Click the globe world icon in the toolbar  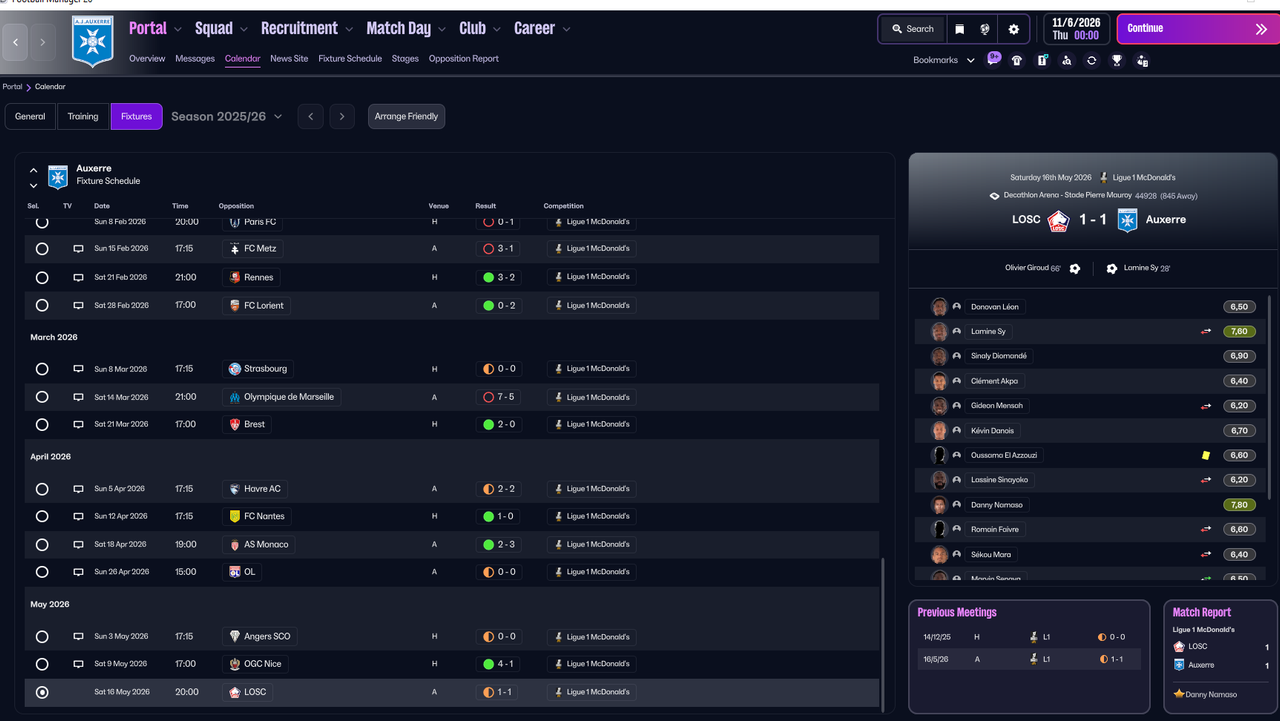(x=985, y=29)
